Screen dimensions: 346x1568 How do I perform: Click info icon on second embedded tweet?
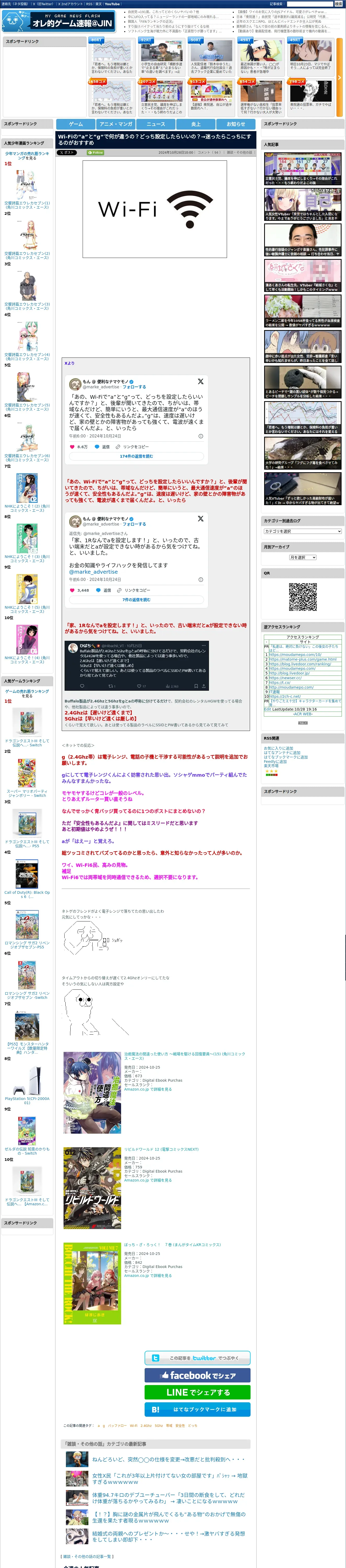click(x=201, y=579)
